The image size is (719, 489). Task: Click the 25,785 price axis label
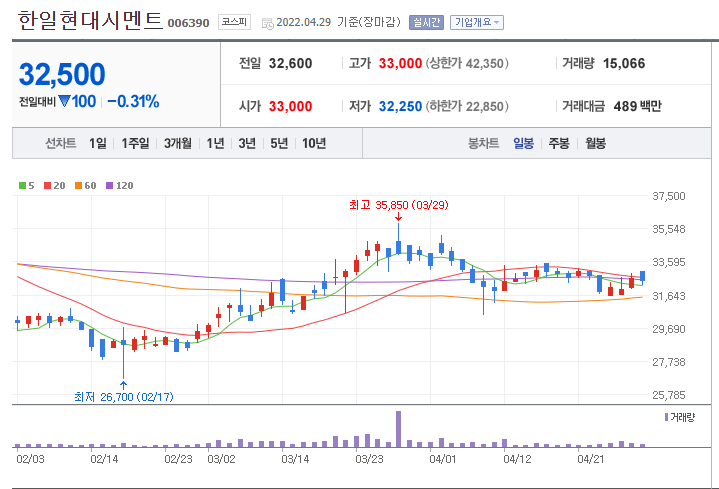[x=669, y=395]
